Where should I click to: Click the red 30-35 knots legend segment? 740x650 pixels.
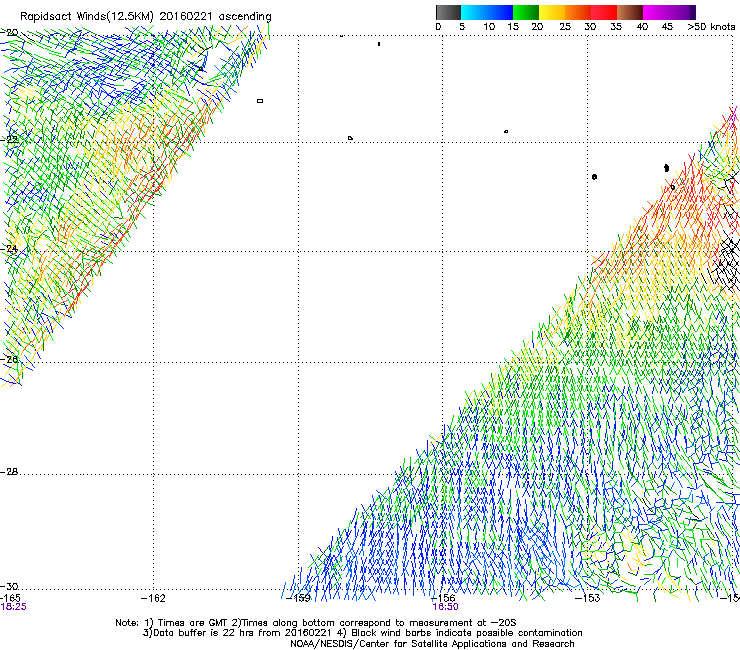pos(604,12)
